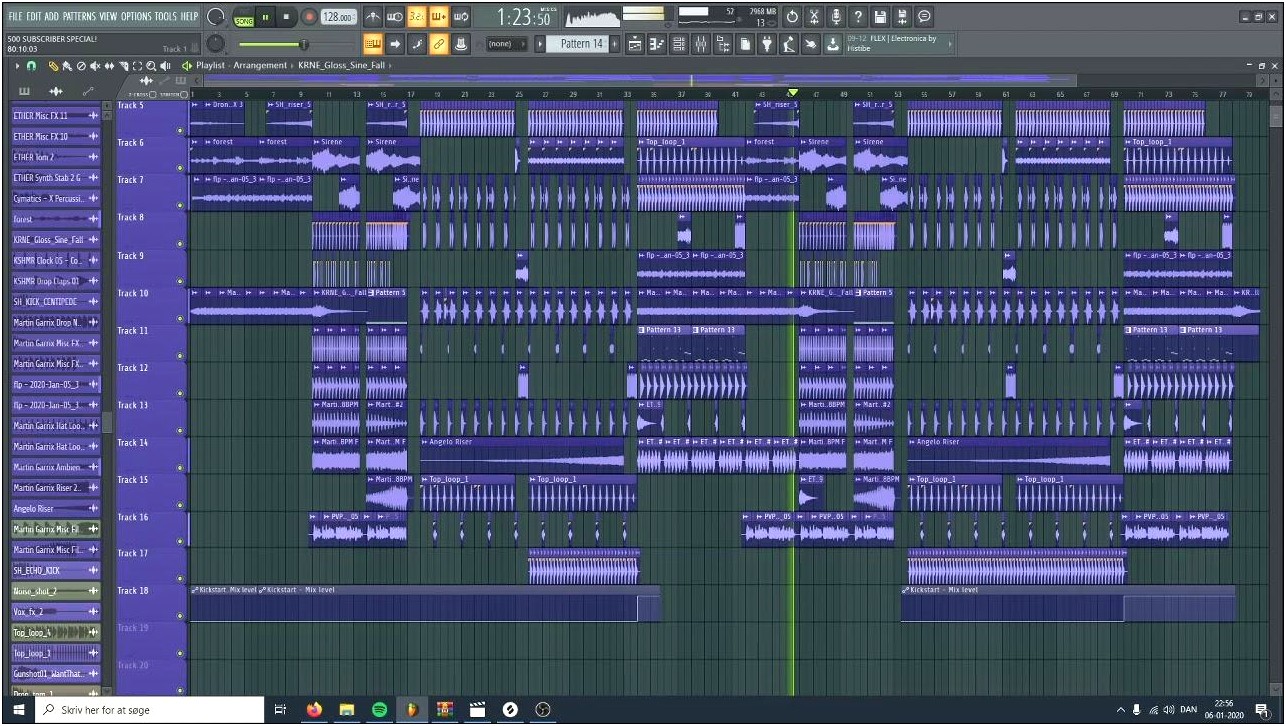Viewport: 1286px width, 726px height.
Task: Toggle step editing icon
Action: (416, 44)
